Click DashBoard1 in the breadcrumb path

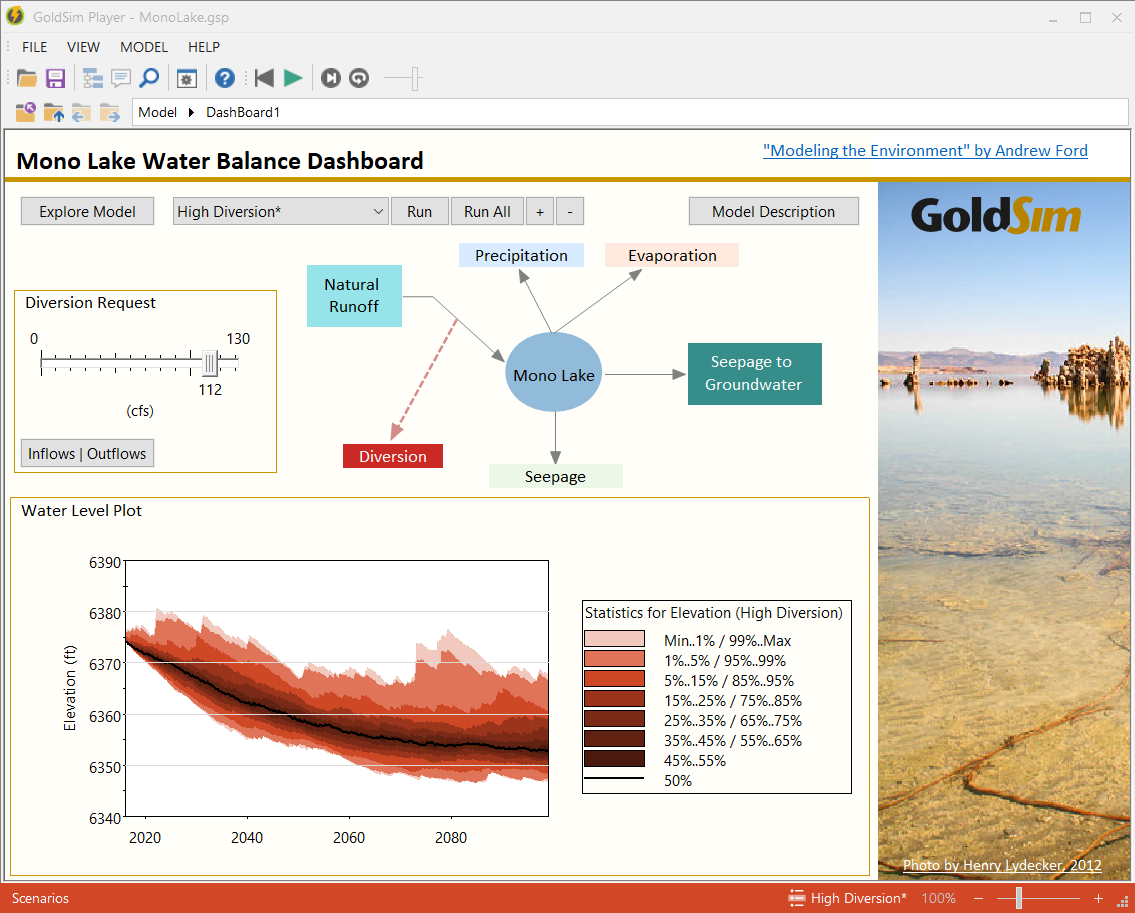pyautogui.click(x=242, y=112)
